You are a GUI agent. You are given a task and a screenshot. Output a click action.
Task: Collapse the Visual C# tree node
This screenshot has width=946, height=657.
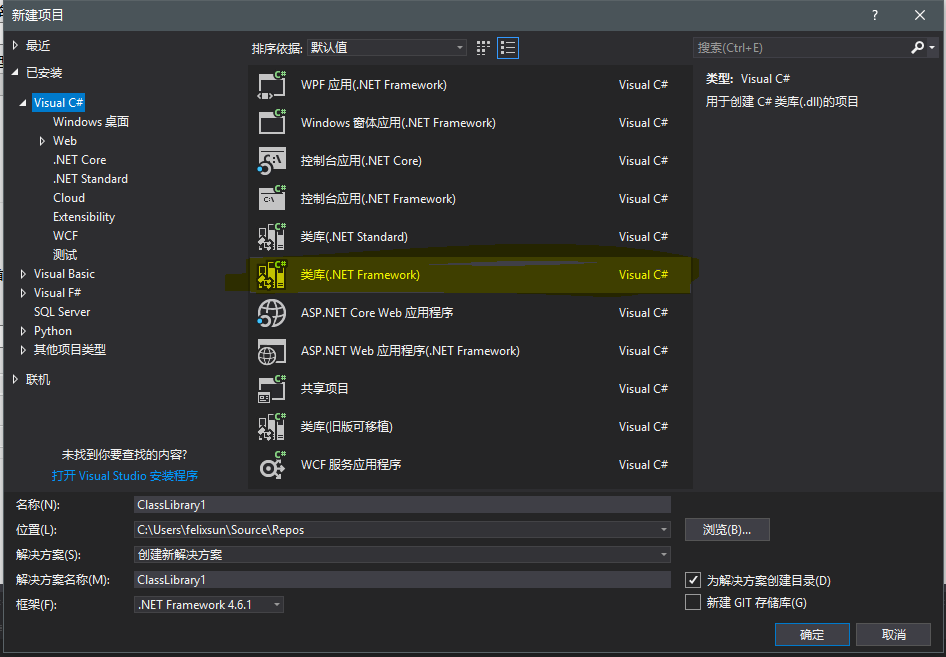tap(24, 103)
